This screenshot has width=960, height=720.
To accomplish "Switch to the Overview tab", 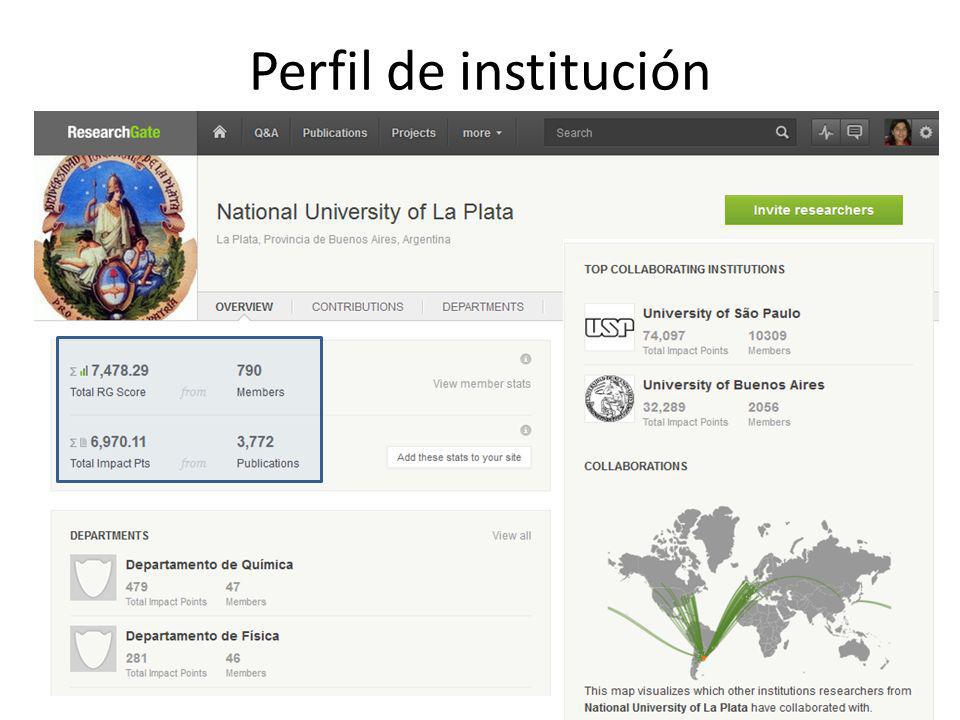I will [244, 307].
